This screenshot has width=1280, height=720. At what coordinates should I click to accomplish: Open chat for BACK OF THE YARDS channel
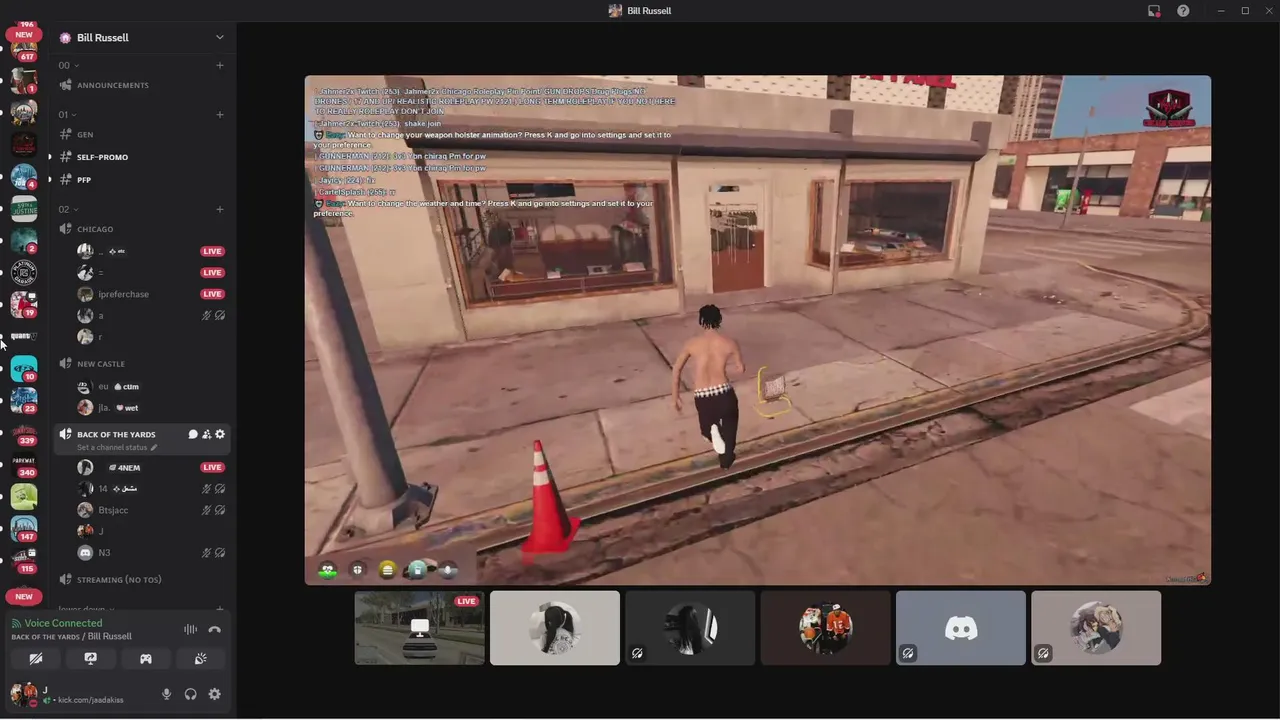pyautogui.click(x=192, y=434)
